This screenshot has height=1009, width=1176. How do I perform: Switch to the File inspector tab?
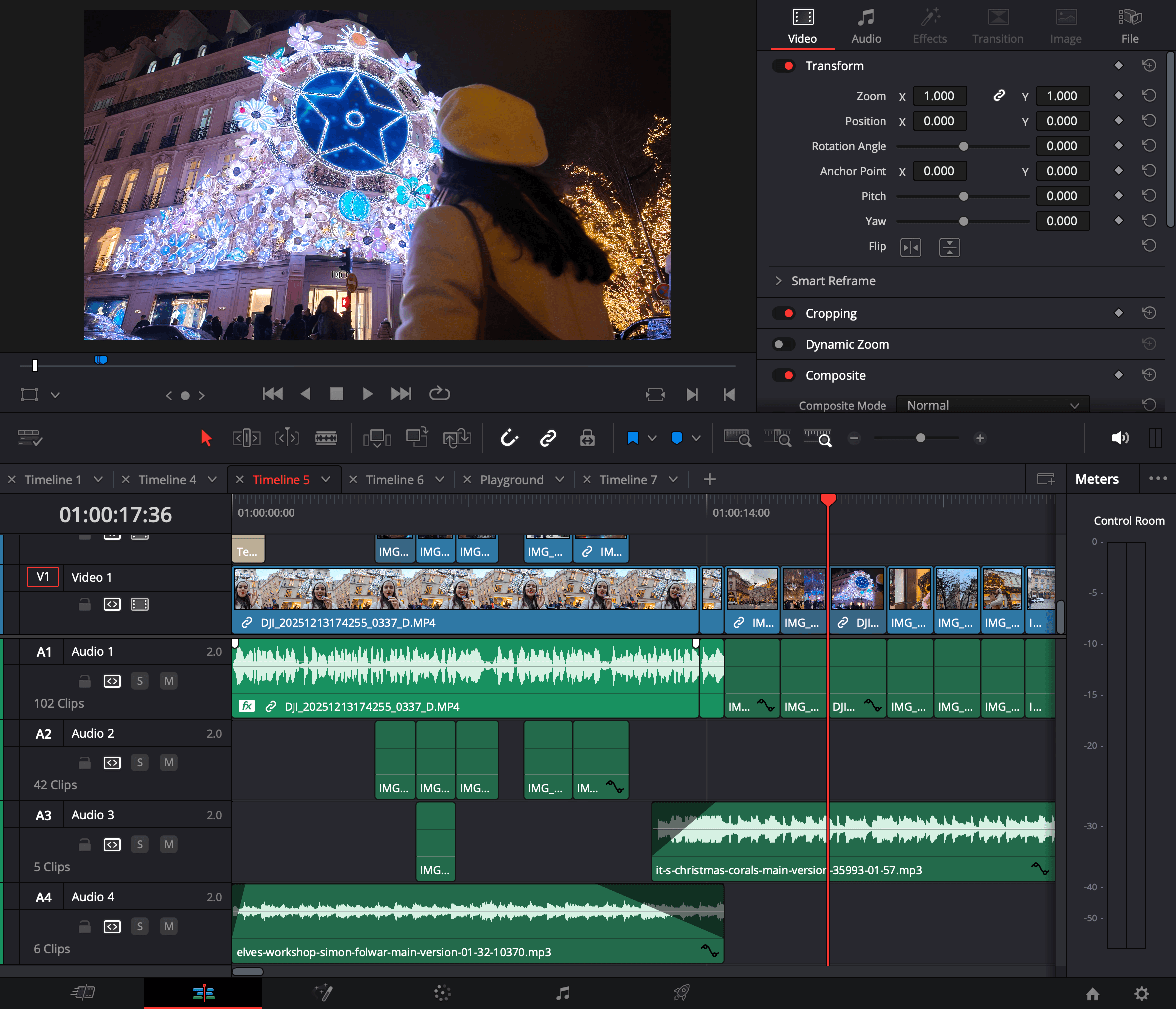click(1130, 26)
